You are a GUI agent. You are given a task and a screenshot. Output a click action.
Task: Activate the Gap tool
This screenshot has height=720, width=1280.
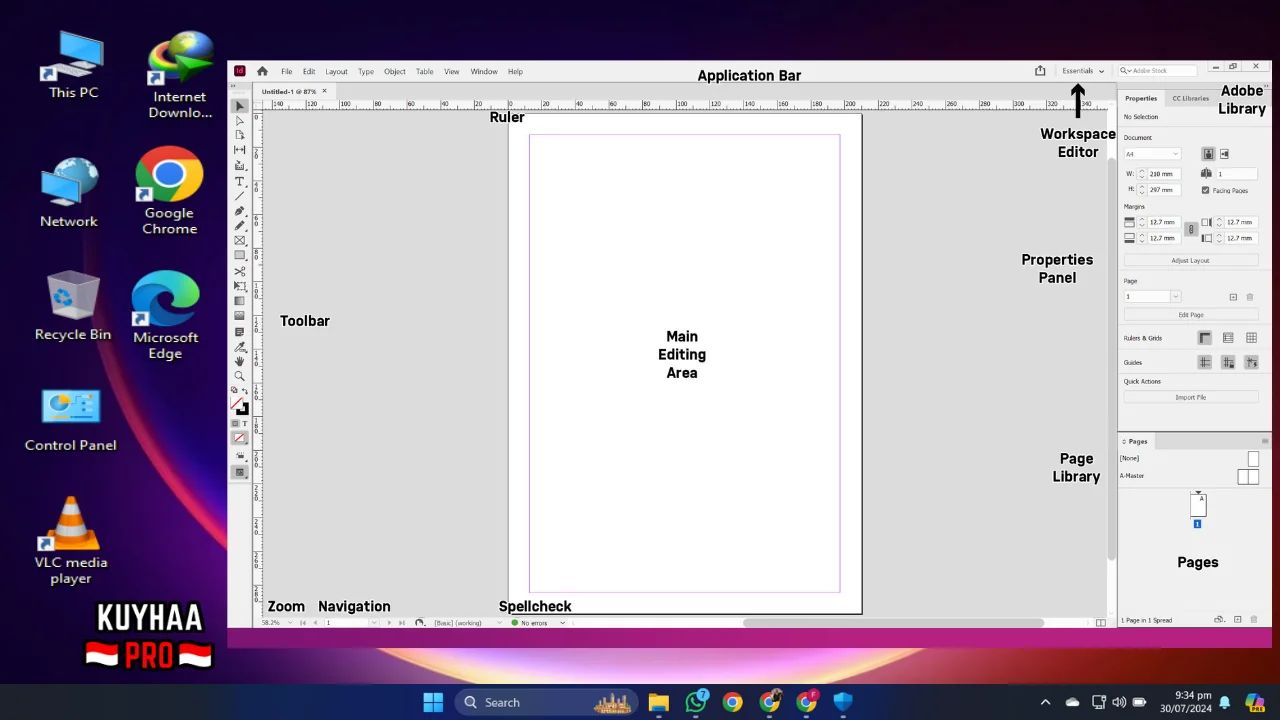coord(240,150)
